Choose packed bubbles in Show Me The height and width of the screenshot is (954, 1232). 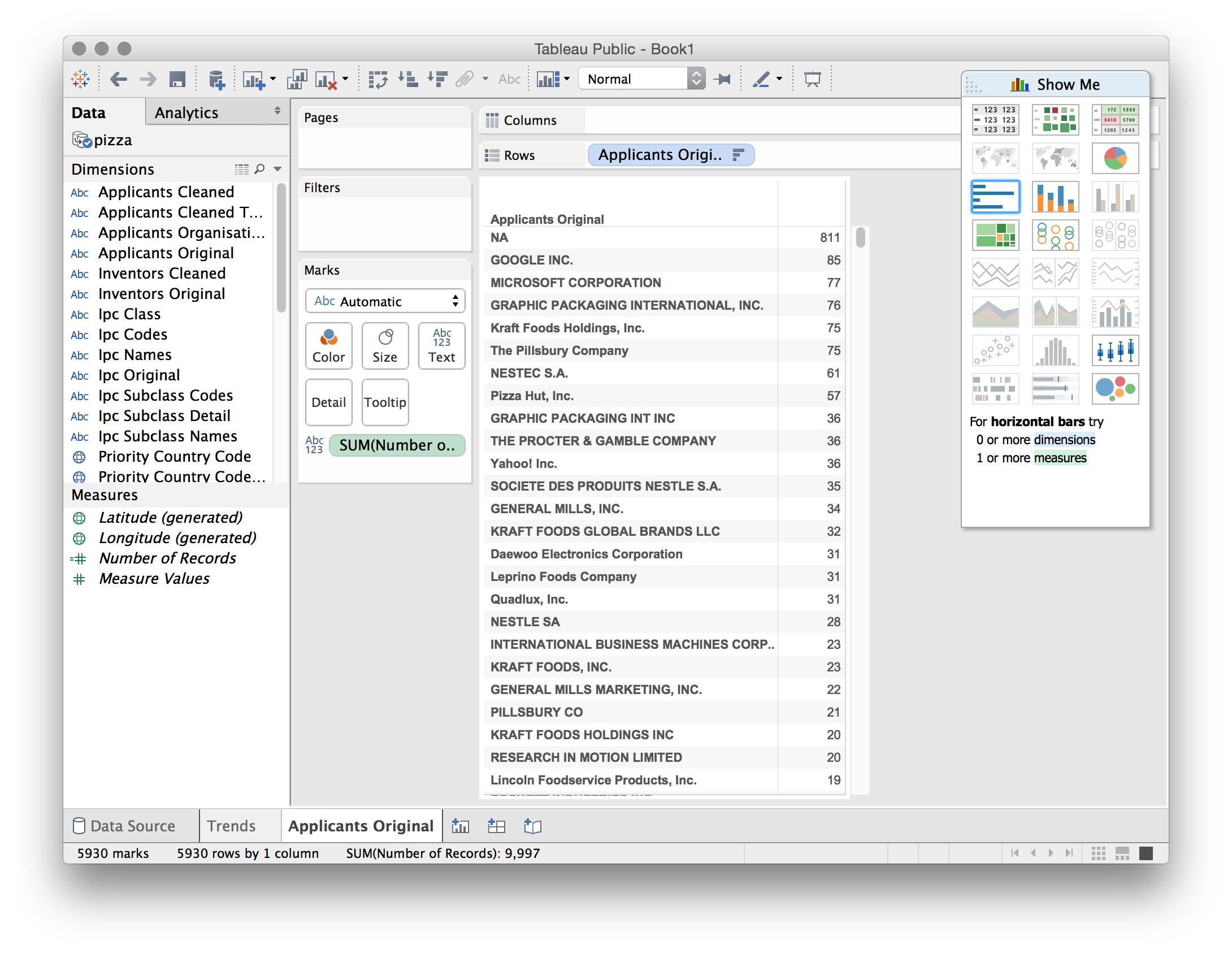(x=1115, y=388)
